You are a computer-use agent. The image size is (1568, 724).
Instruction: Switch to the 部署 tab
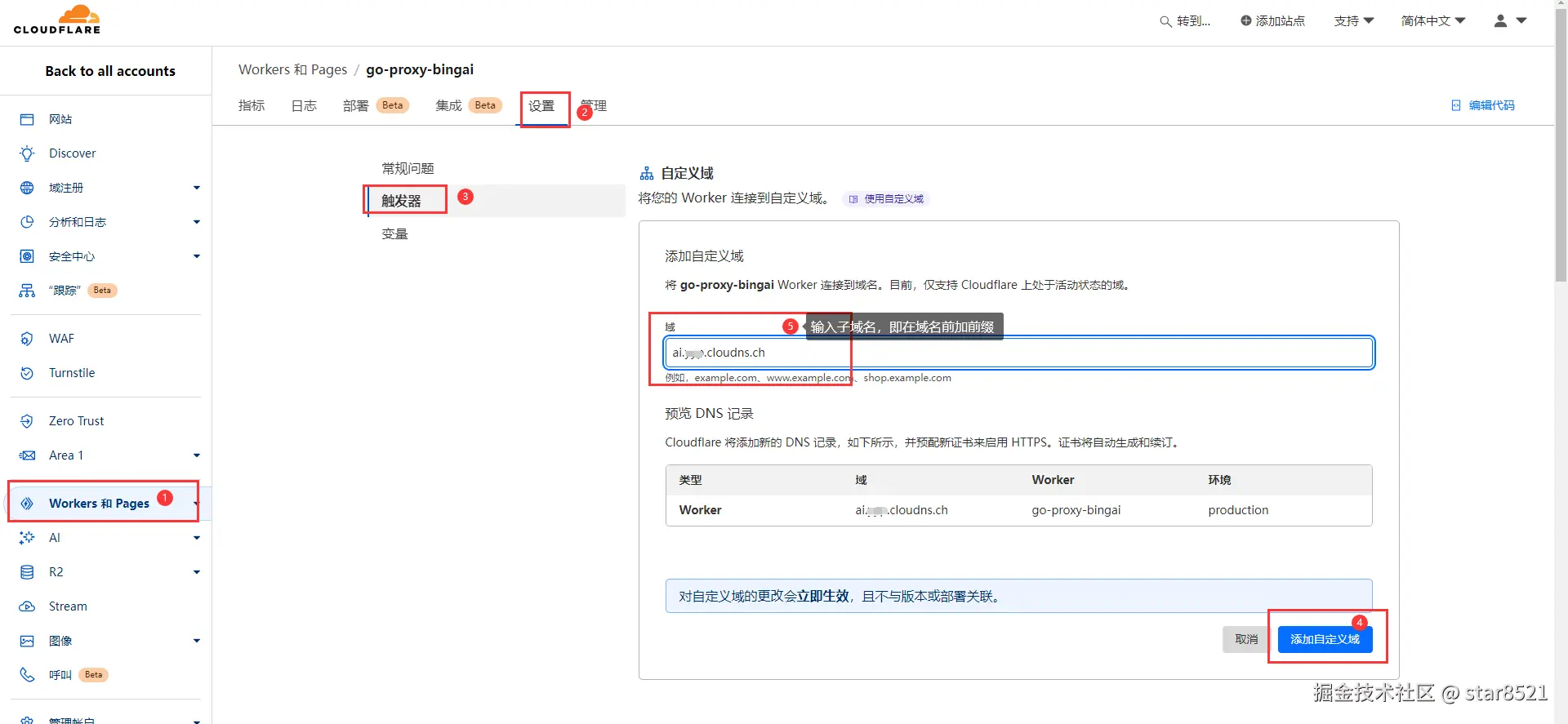(x=356, y=105)
